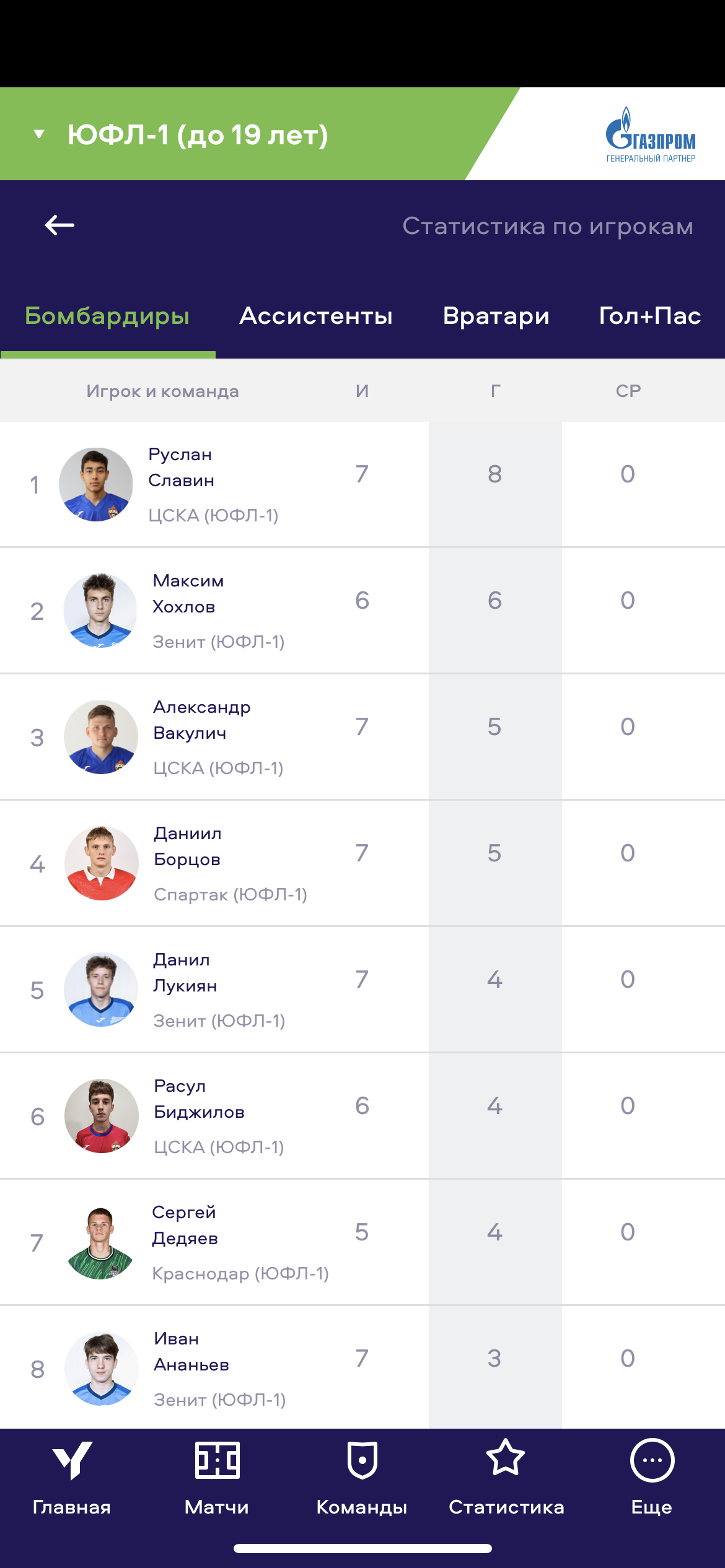Open the Команды shield icon
725x1568 pixels.
(x=362, y=1460)
